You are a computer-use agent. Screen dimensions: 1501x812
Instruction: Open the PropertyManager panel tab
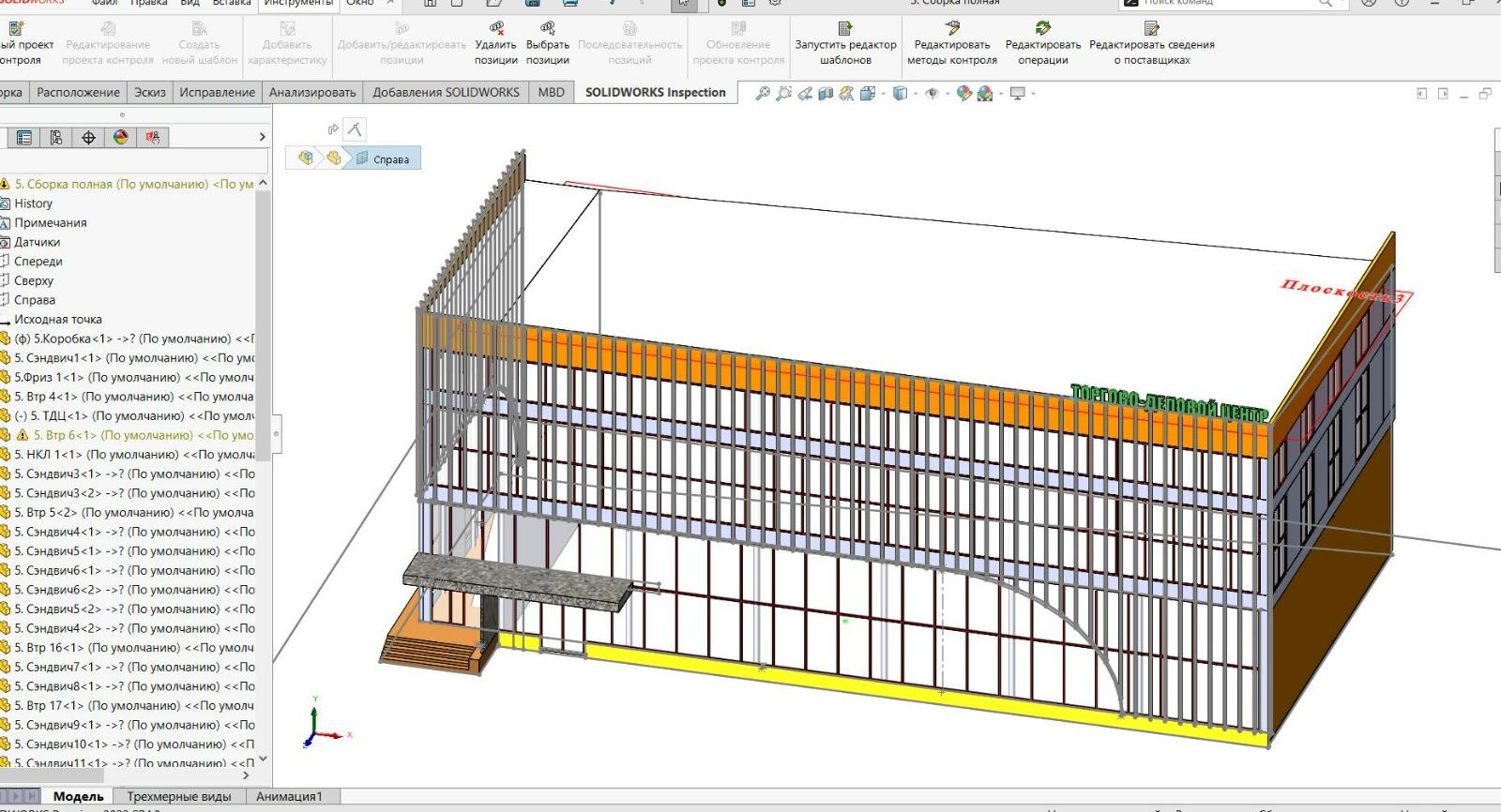click(x=24, y=138)
